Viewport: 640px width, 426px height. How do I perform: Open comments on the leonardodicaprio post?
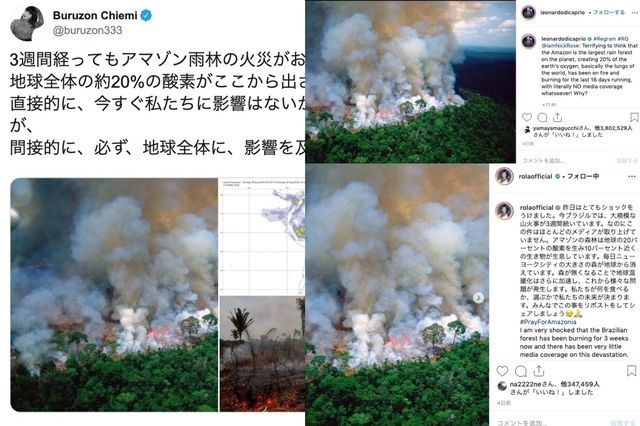click(542, 118)
